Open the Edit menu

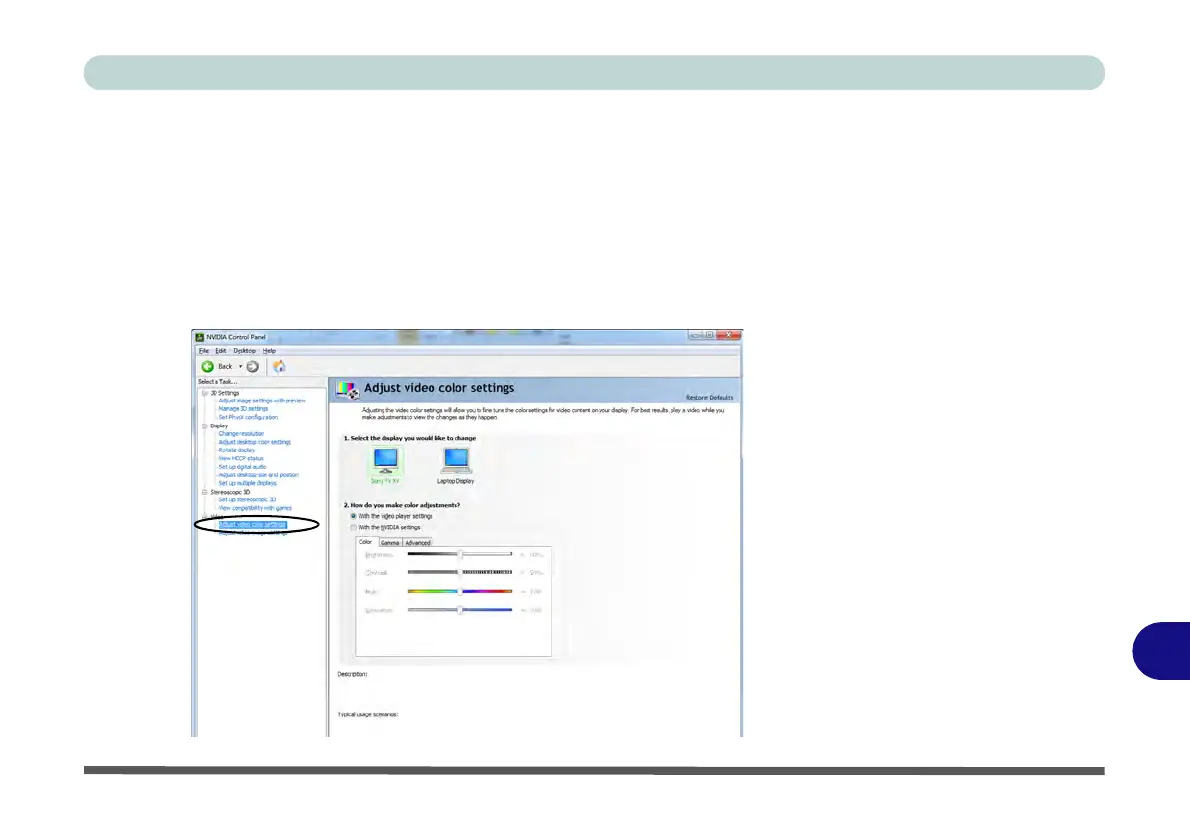[x=221, y=351]
